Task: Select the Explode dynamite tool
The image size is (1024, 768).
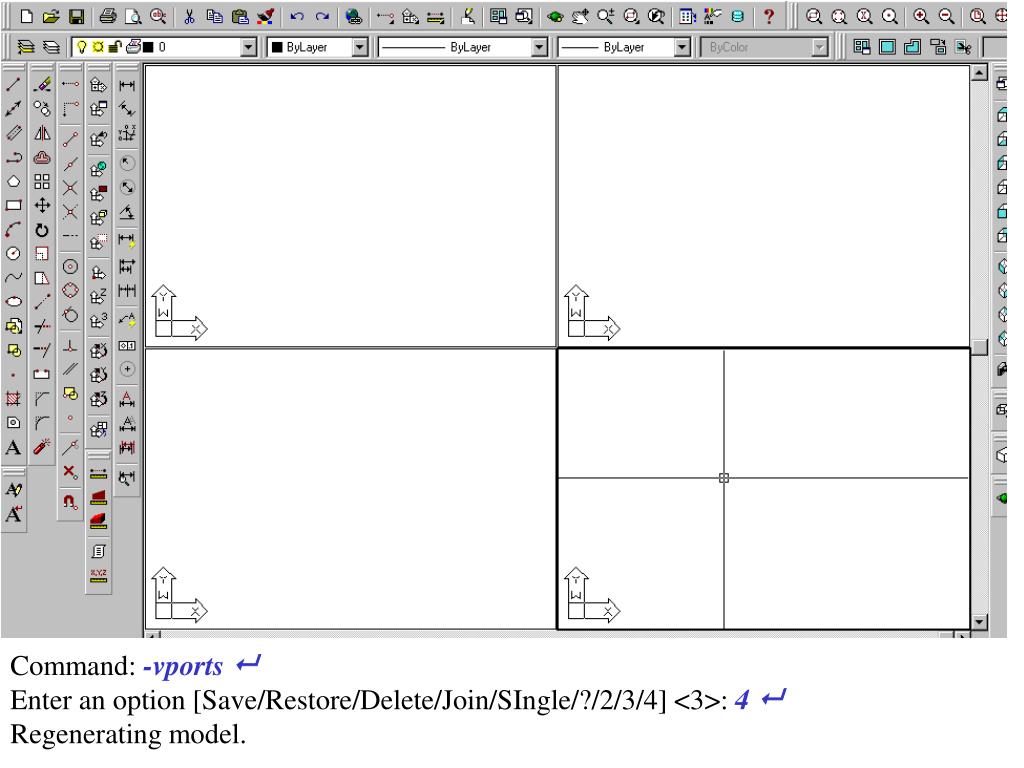Action: click(x=42, y=447)
